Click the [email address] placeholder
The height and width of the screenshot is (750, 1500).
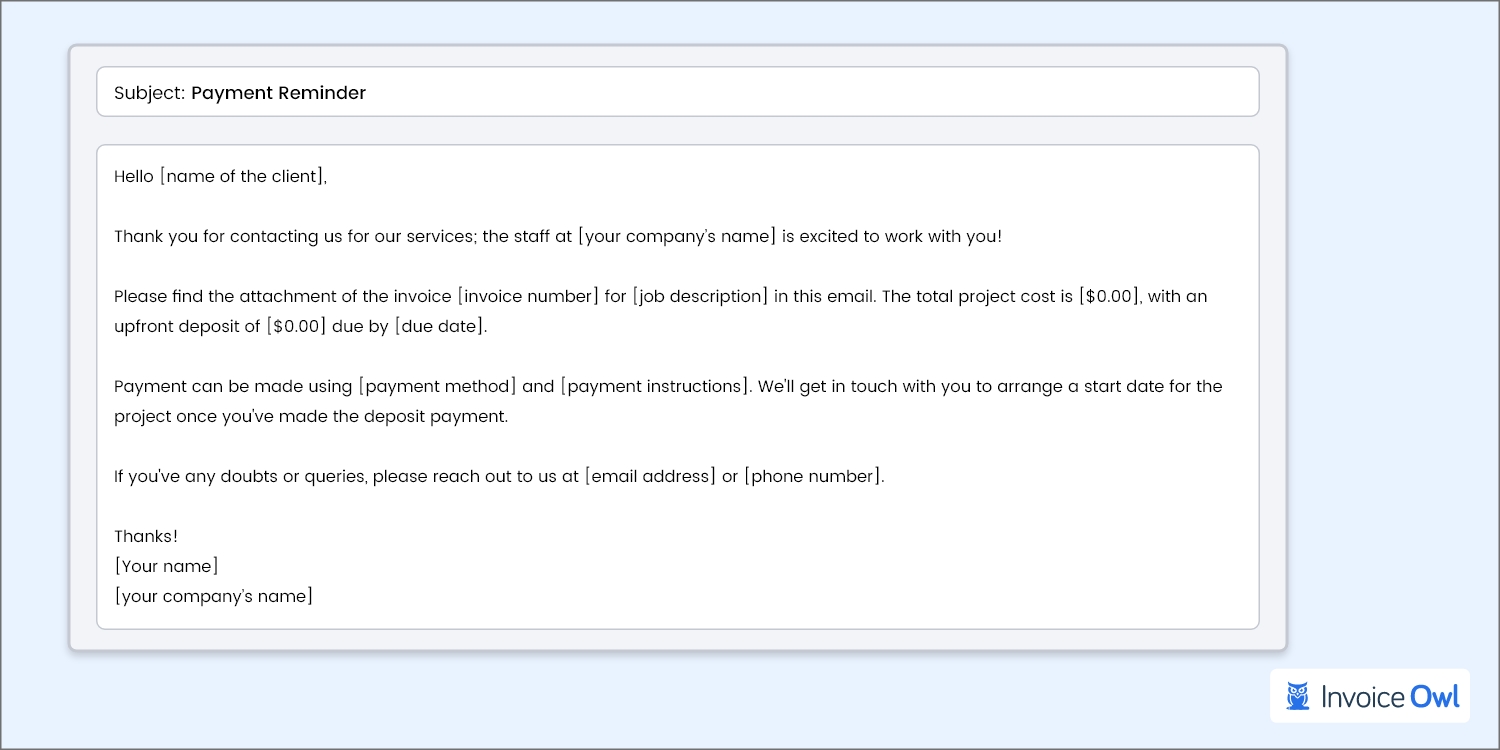(650, 477)
